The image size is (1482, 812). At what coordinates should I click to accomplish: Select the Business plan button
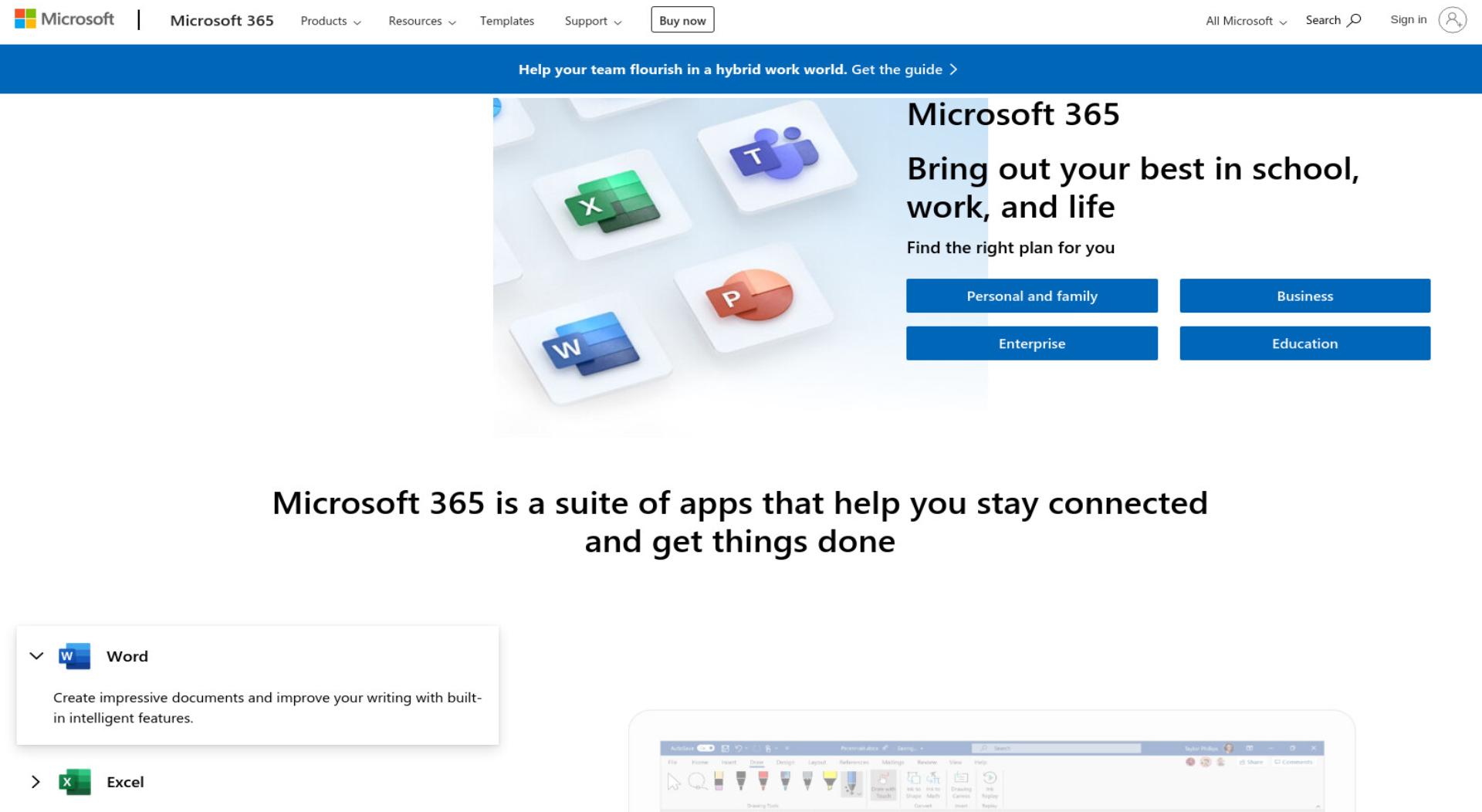[1304, 296]
